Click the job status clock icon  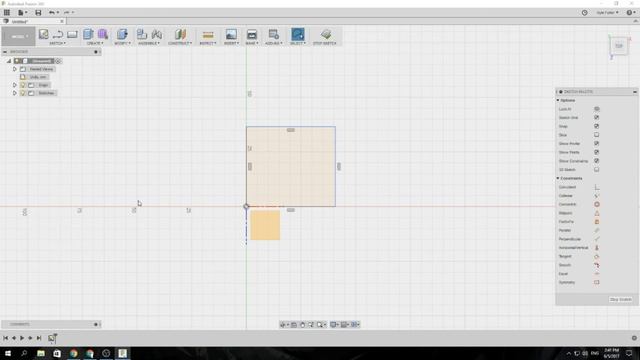point(584,13)
